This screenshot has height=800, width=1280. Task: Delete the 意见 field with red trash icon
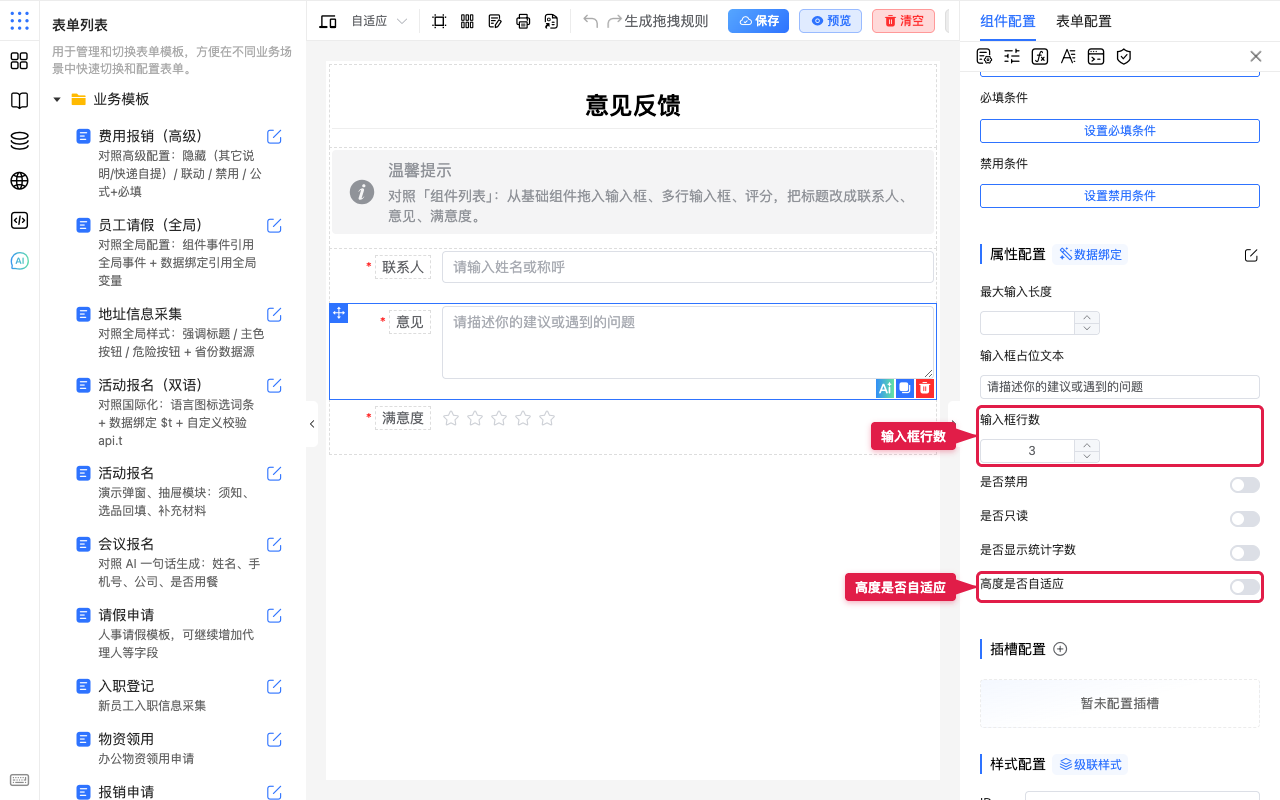(x=925, y=388)
